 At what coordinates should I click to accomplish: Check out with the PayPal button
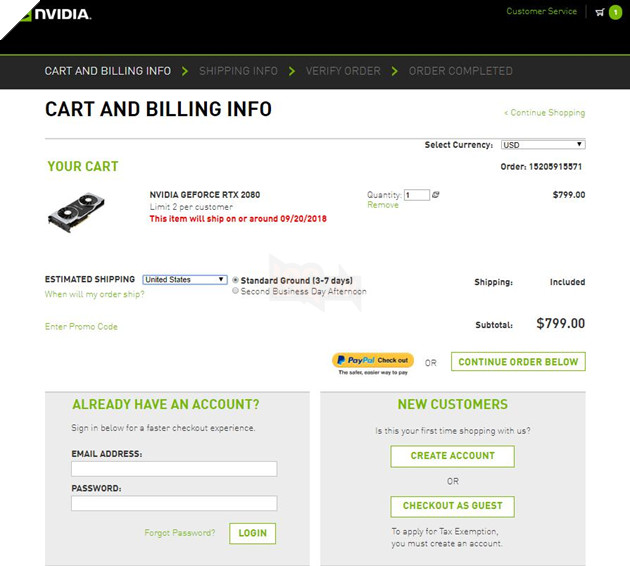point(372,360)
